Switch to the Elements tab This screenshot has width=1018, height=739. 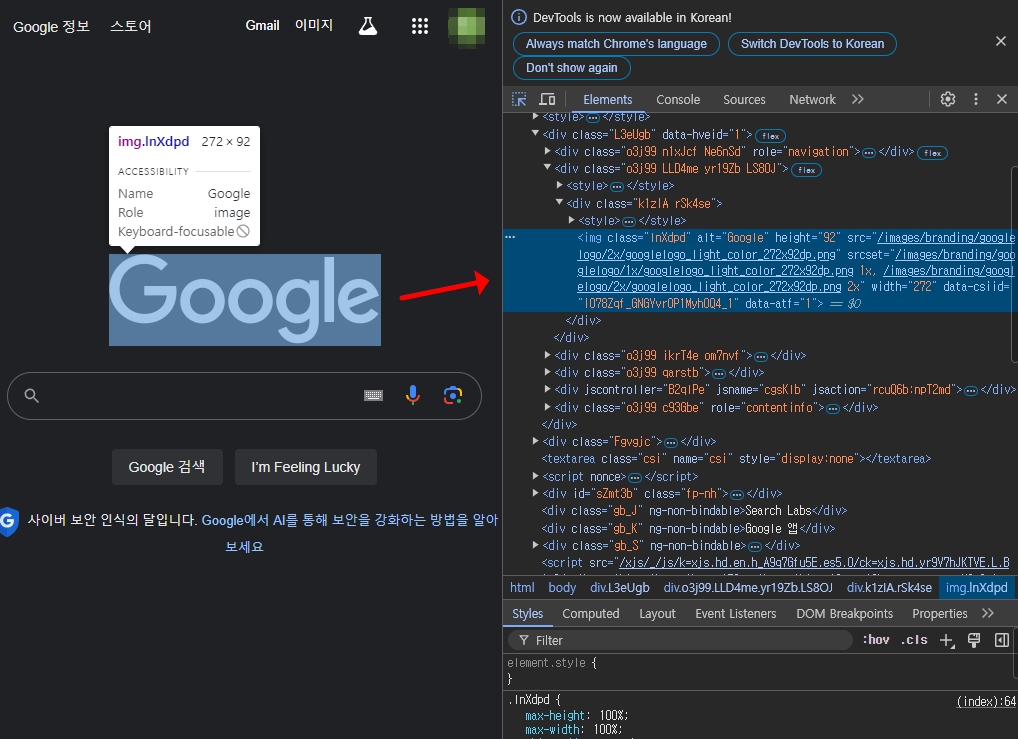[x=607, y=99]
